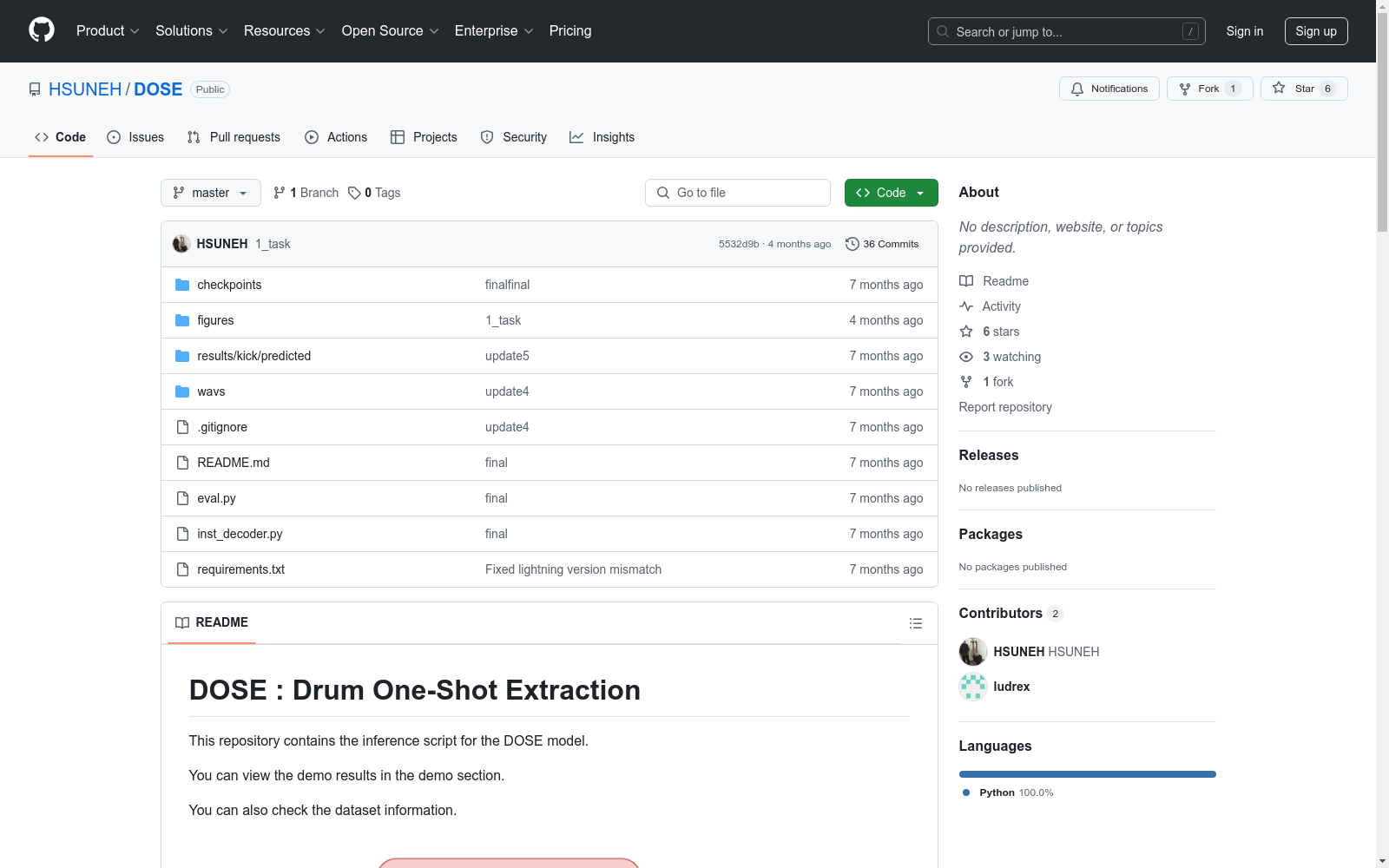The width and height of the screenshot is (1389, 868).
Task: Expand the Solutions menu
Action: tap(192, 30)
